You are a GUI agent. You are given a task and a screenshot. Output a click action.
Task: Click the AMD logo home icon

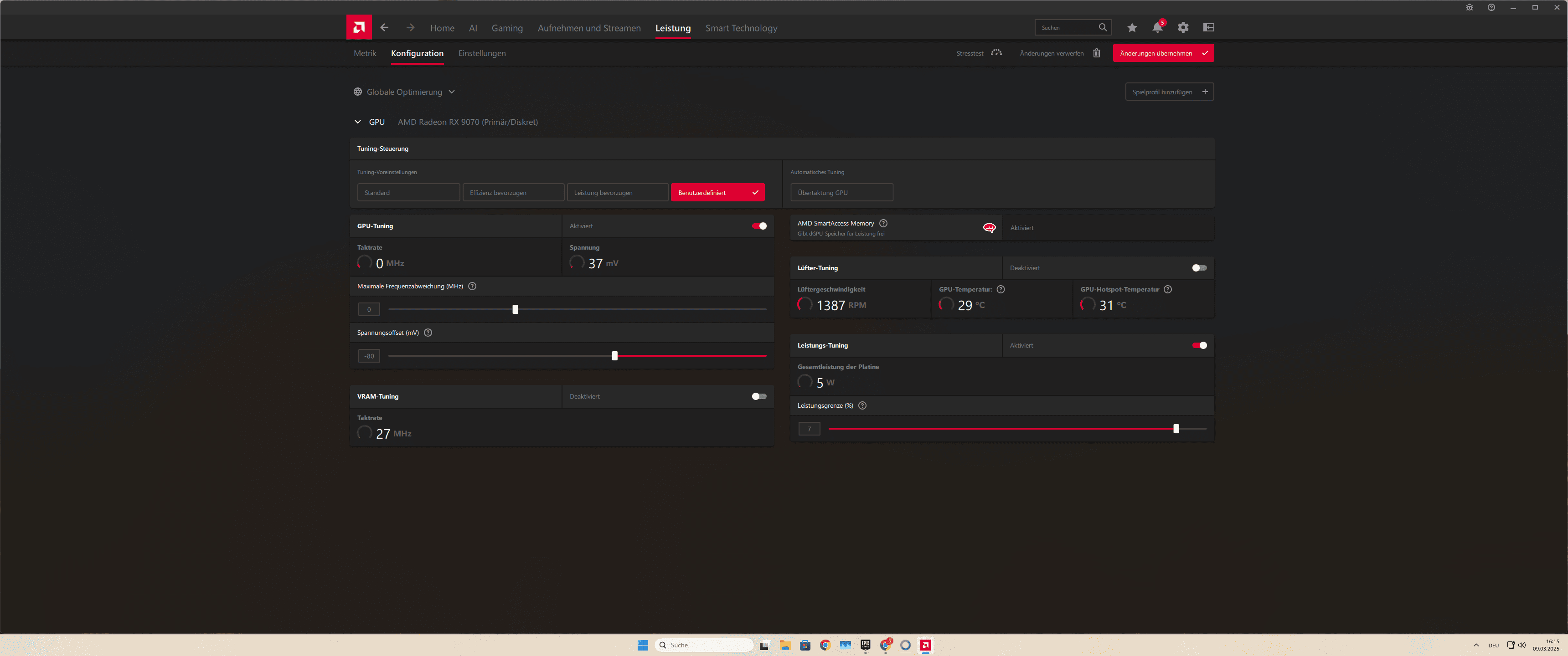coord(359,27)
